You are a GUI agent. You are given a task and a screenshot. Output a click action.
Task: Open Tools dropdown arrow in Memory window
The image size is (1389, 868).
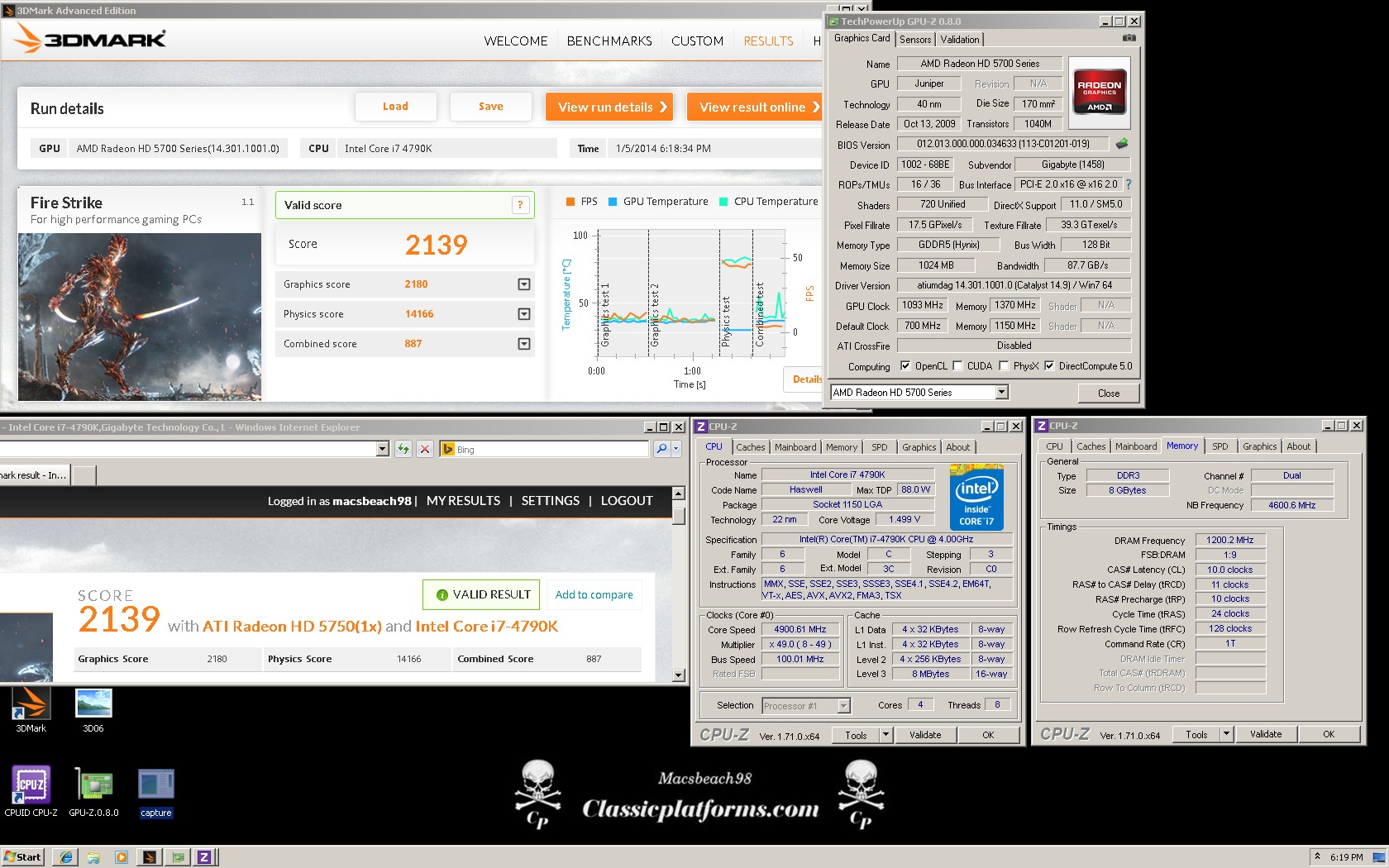1226,733
